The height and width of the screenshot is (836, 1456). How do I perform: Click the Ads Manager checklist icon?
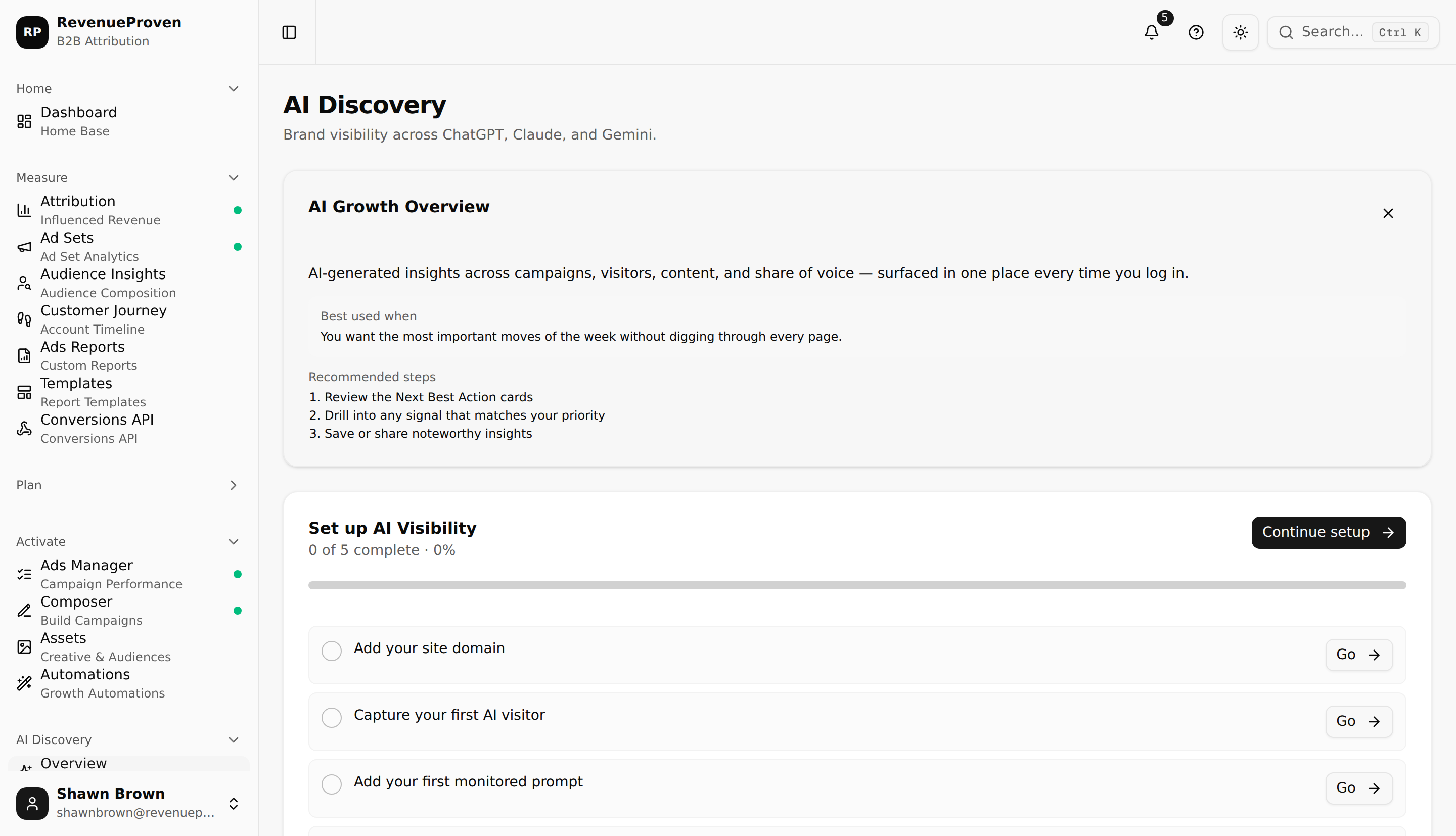[24, 574]
